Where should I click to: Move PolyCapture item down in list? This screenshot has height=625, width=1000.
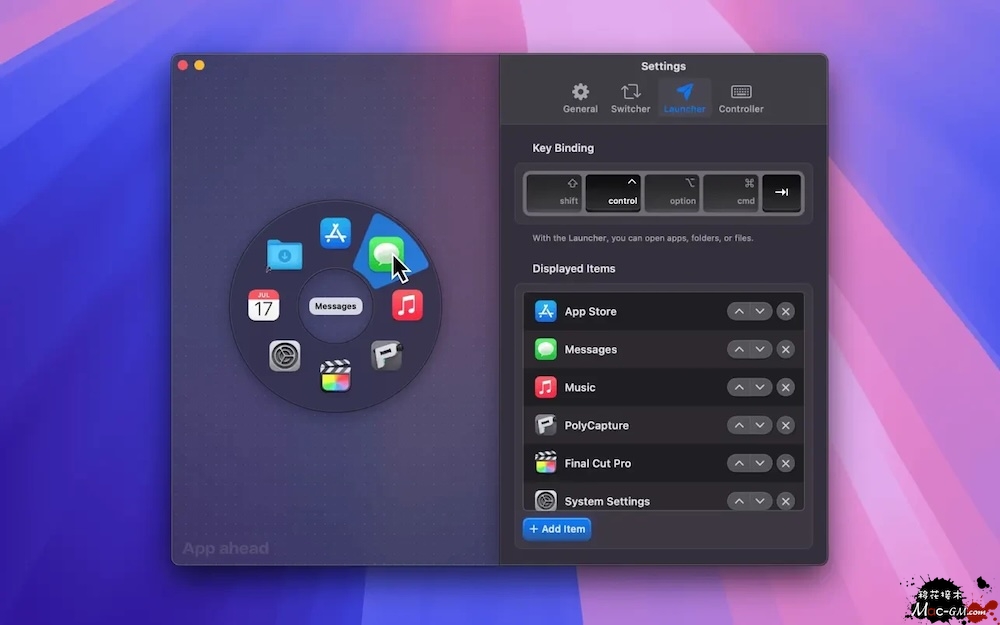[x=761, y=426]
